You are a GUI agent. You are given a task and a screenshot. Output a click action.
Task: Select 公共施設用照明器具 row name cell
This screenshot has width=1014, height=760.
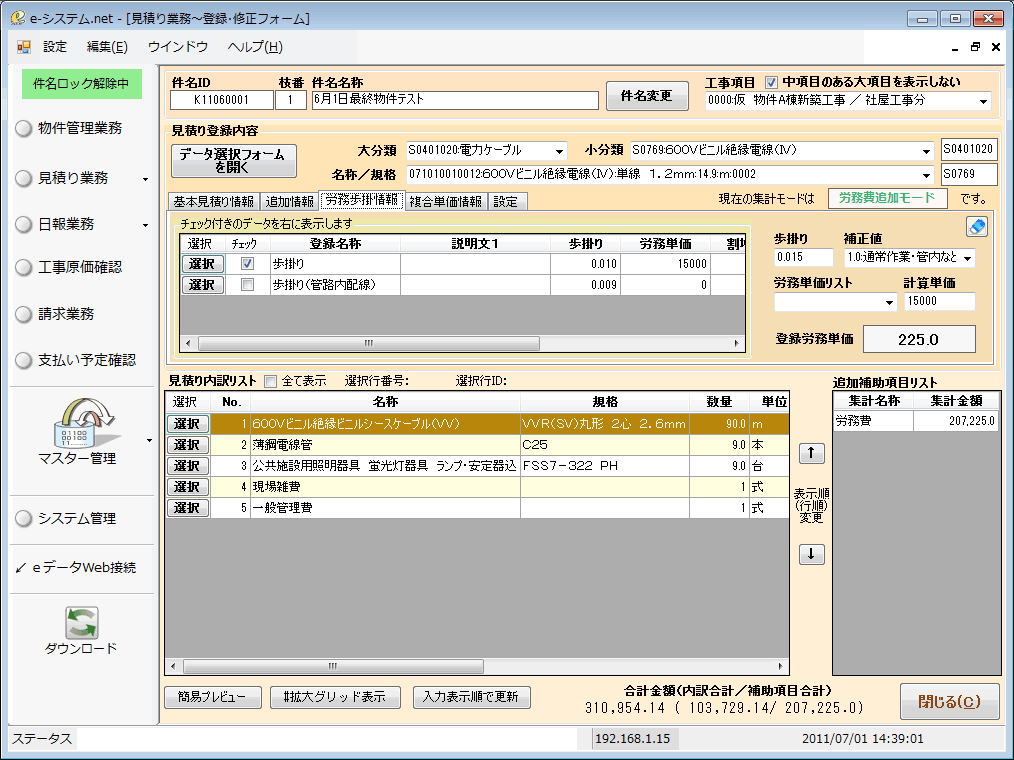tap(385, 466)
